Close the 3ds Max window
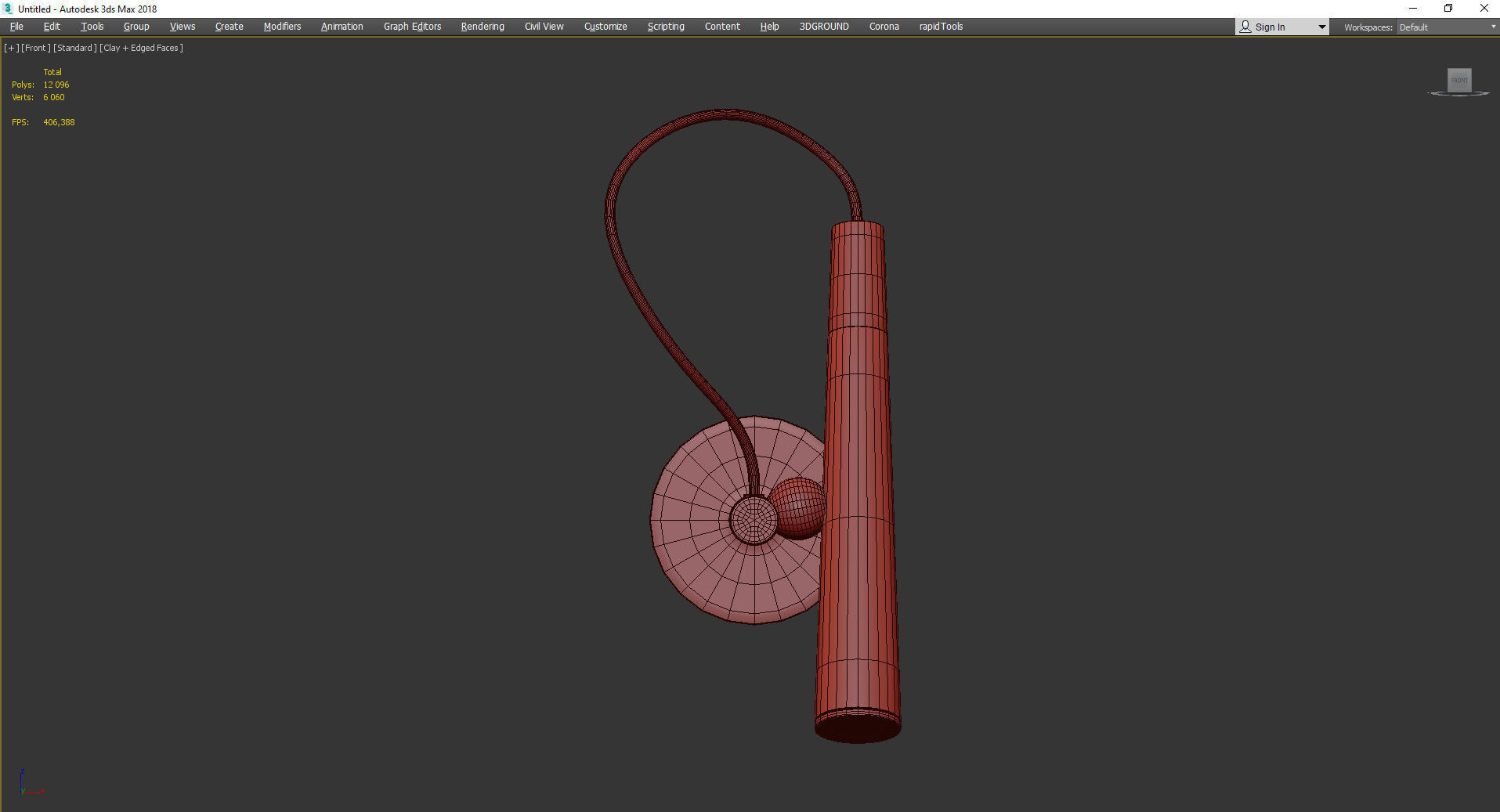 [x=1484, y=9]
